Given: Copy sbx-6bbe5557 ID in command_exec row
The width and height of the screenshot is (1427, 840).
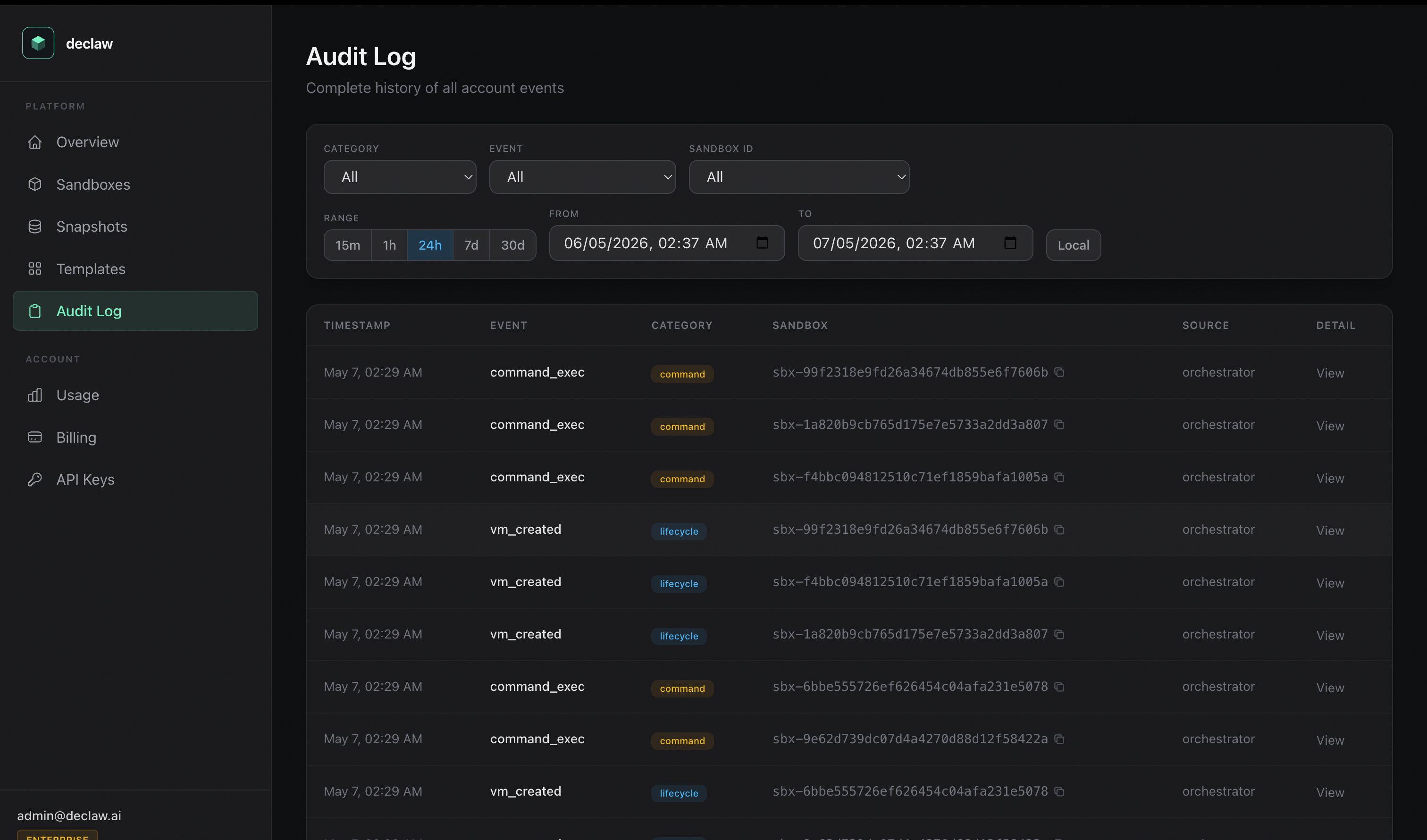Looking at the screenshot, I should [1059, 687].
